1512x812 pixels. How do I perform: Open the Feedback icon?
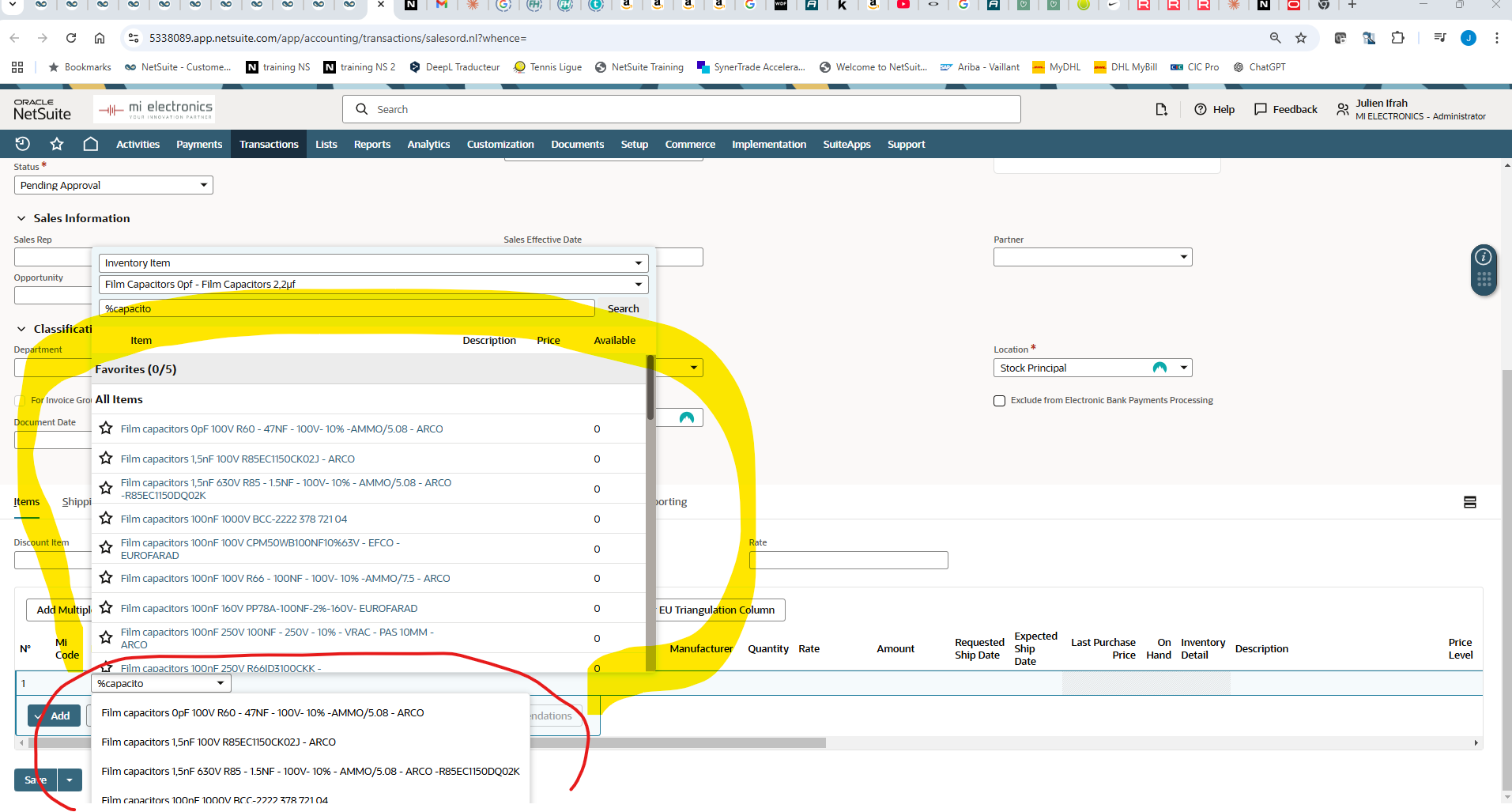tap(1286, 109)
